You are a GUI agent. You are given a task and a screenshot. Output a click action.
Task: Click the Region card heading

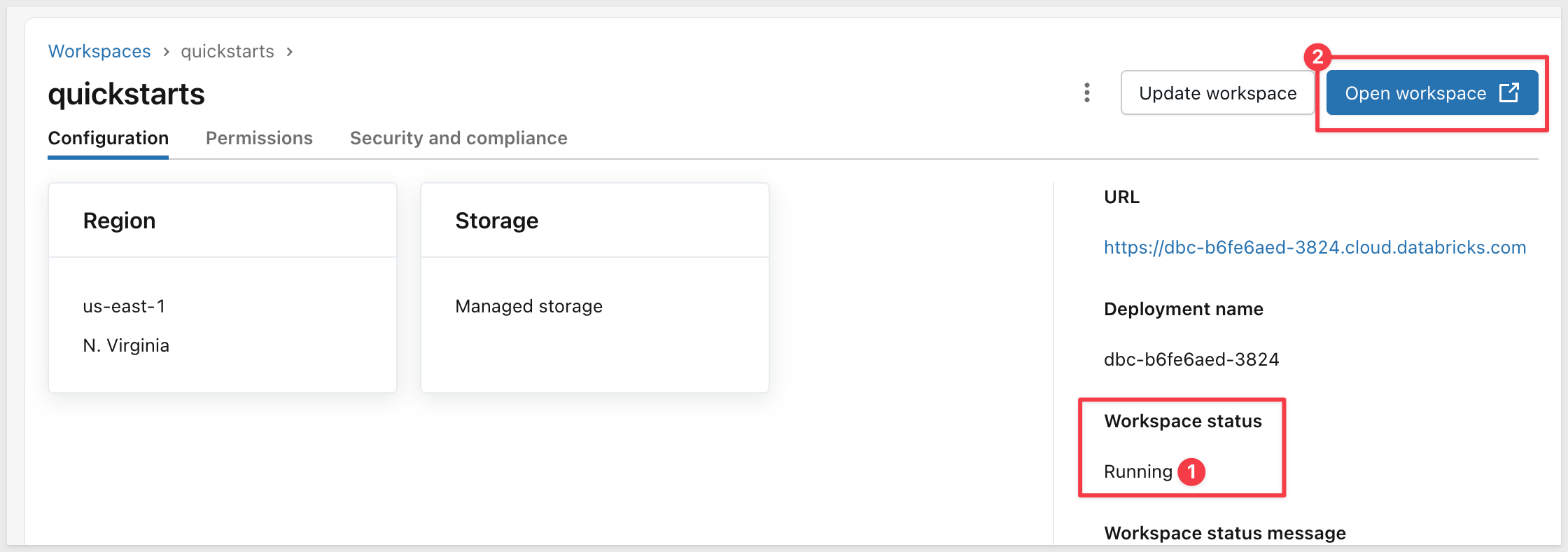(120, 221)
